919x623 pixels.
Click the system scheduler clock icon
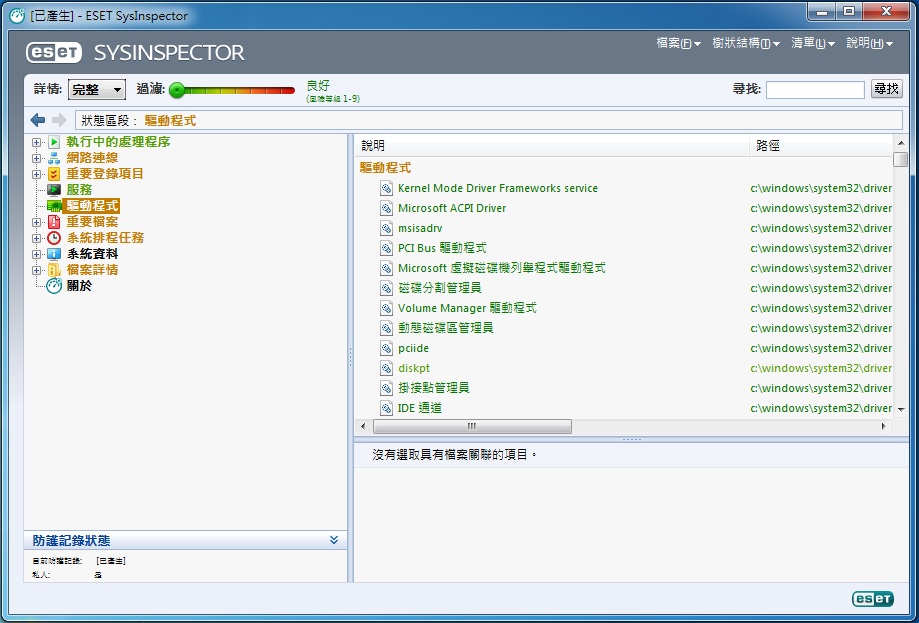[54, 238]
